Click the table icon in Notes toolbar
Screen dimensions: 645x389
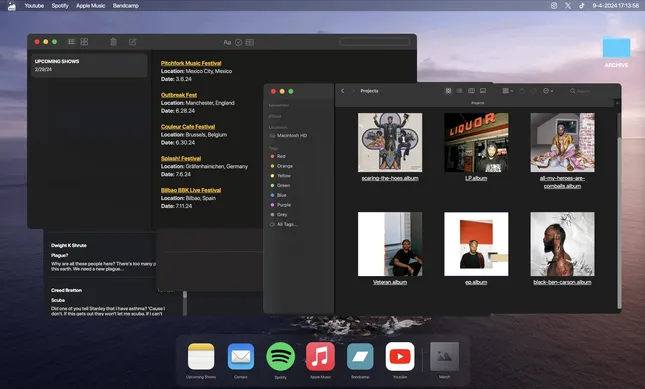coord(250,42)
